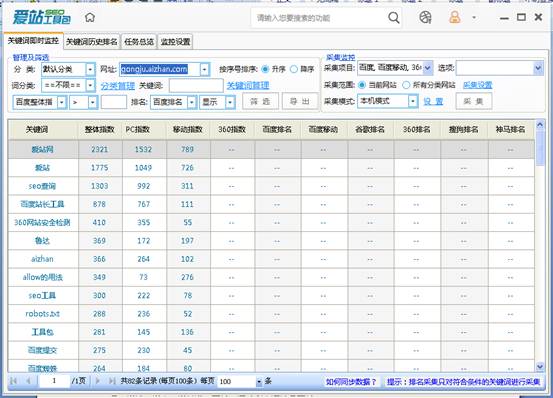Jump to last page in pager
The image size is (553, 398).
pos(112,381)
